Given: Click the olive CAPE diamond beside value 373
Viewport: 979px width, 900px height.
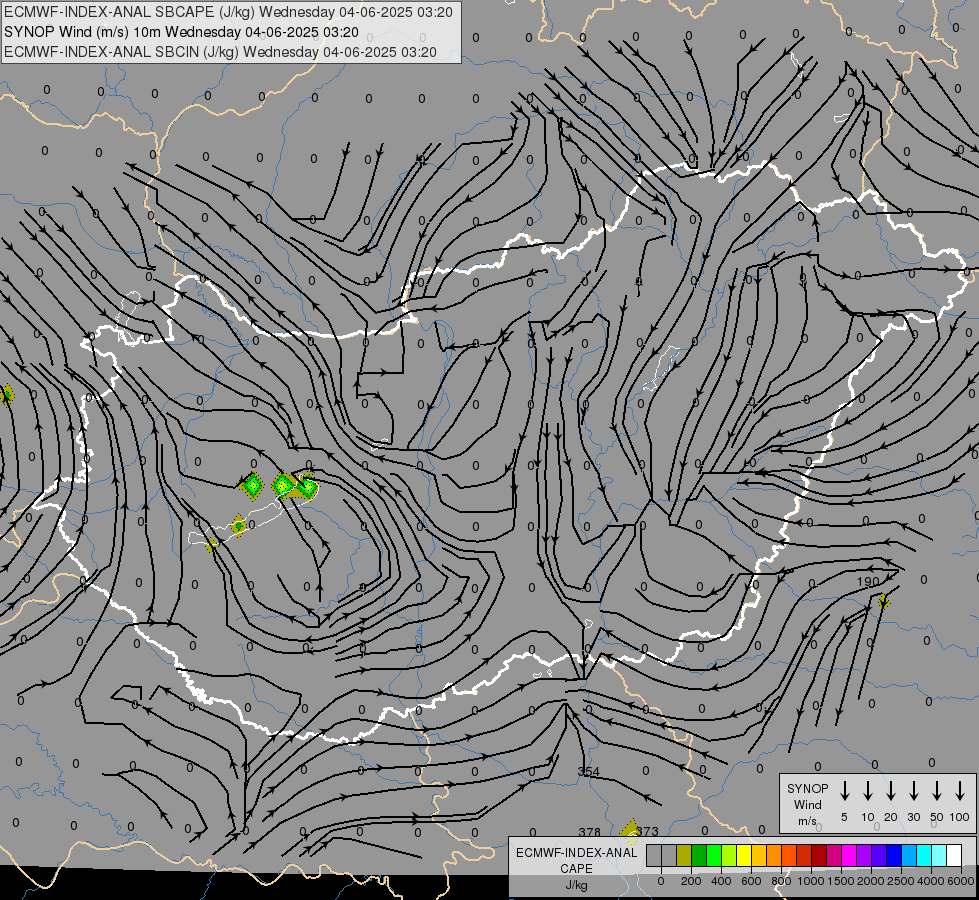Looking at the screenshot, I should pos(631,831).
